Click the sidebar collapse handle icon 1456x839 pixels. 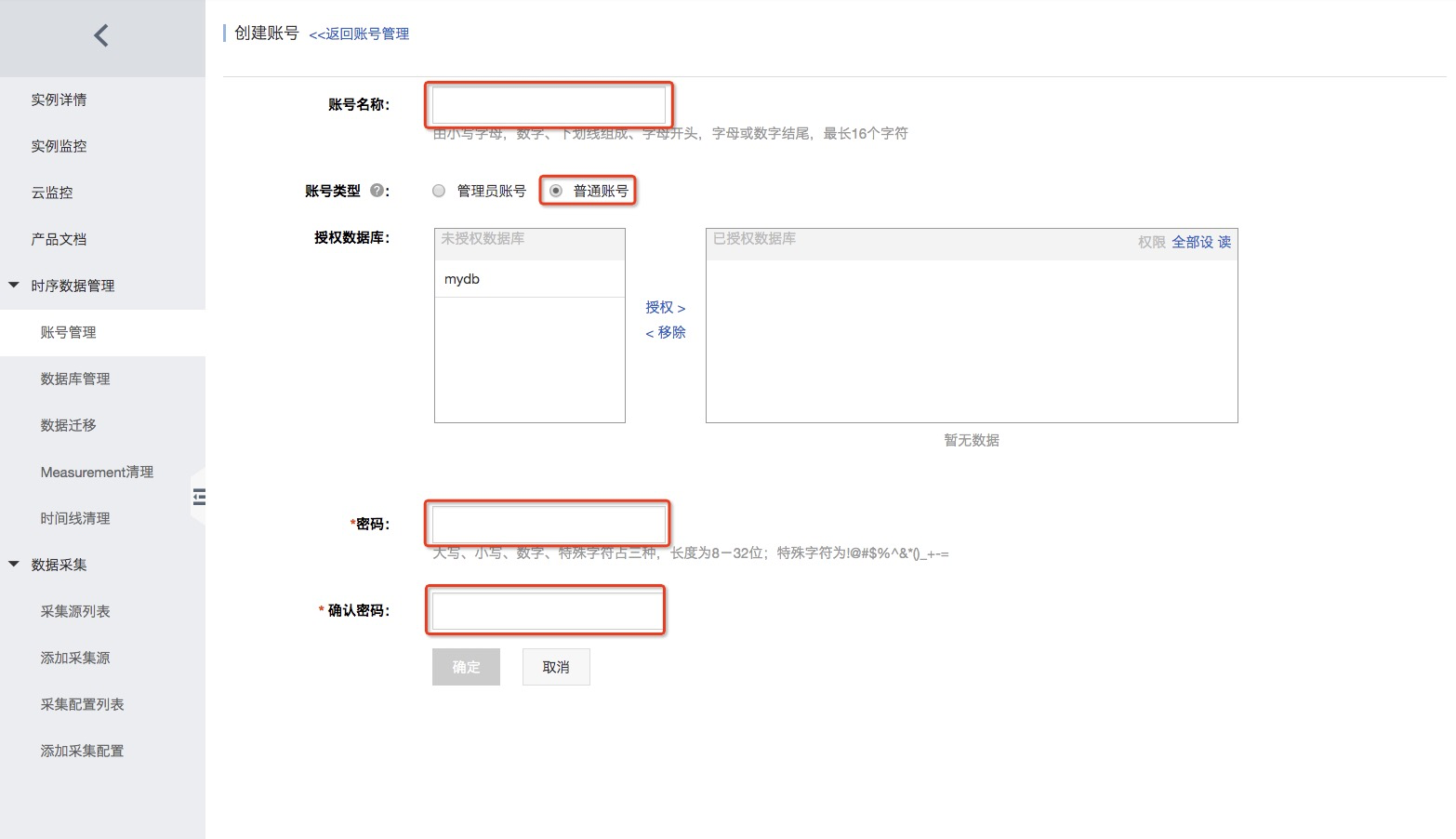click(199, 497)
